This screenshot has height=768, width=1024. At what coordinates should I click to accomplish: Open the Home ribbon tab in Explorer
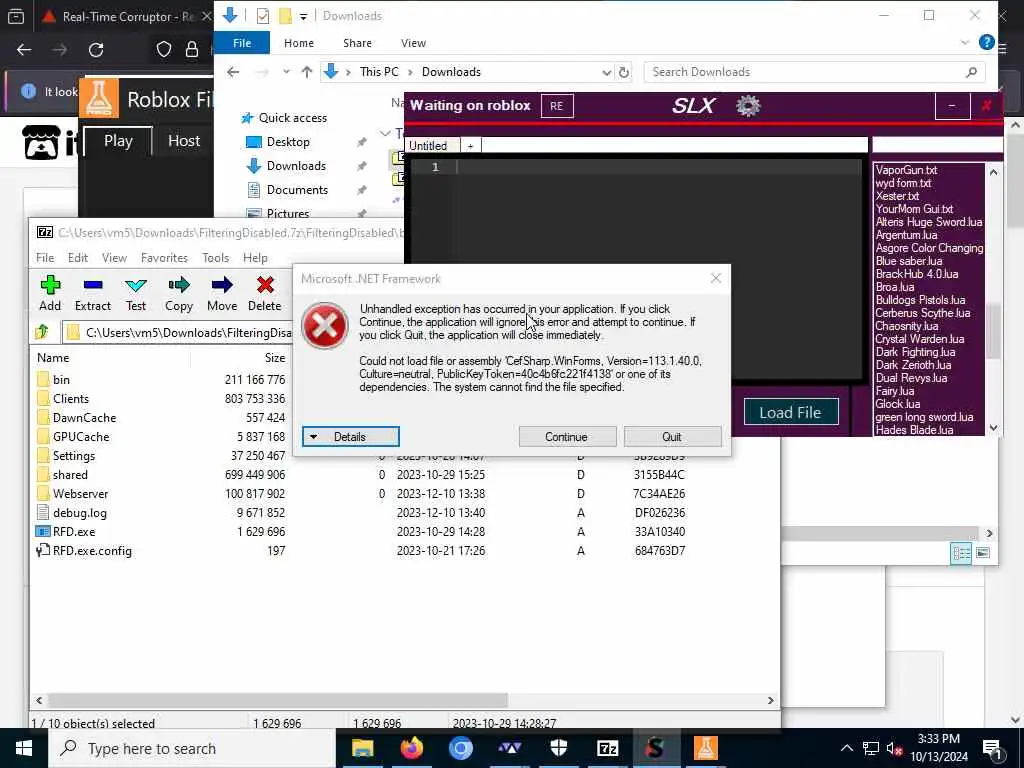pyautogui.click(x=299, y=43)
